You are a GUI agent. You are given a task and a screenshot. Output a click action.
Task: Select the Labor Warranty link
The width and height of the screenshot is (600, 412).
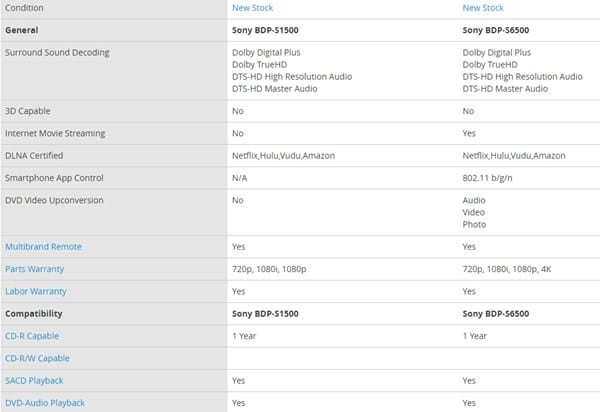point(35,291)
